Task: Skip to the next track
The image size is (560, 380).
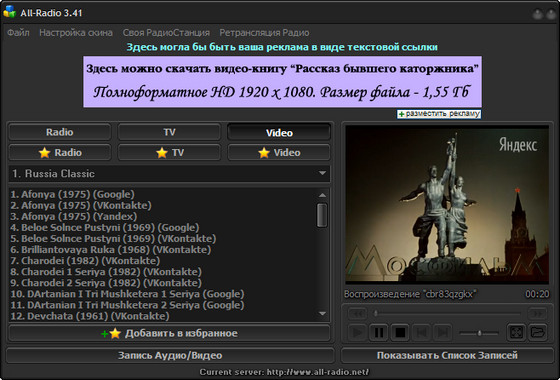Action: point(442,332)
